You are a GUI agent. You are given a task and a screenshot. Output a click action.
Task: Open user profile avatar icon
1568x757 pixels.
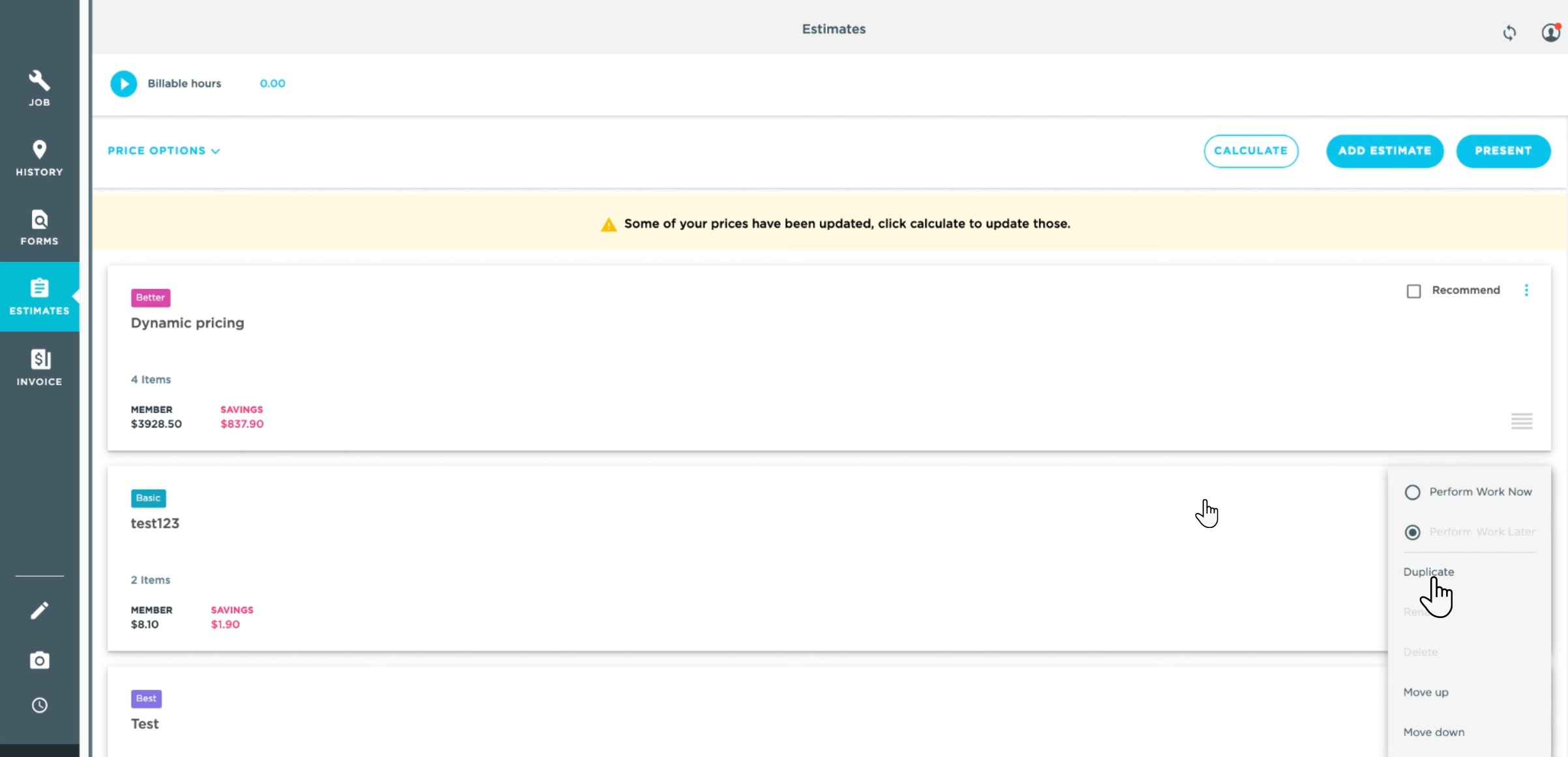1550,32
